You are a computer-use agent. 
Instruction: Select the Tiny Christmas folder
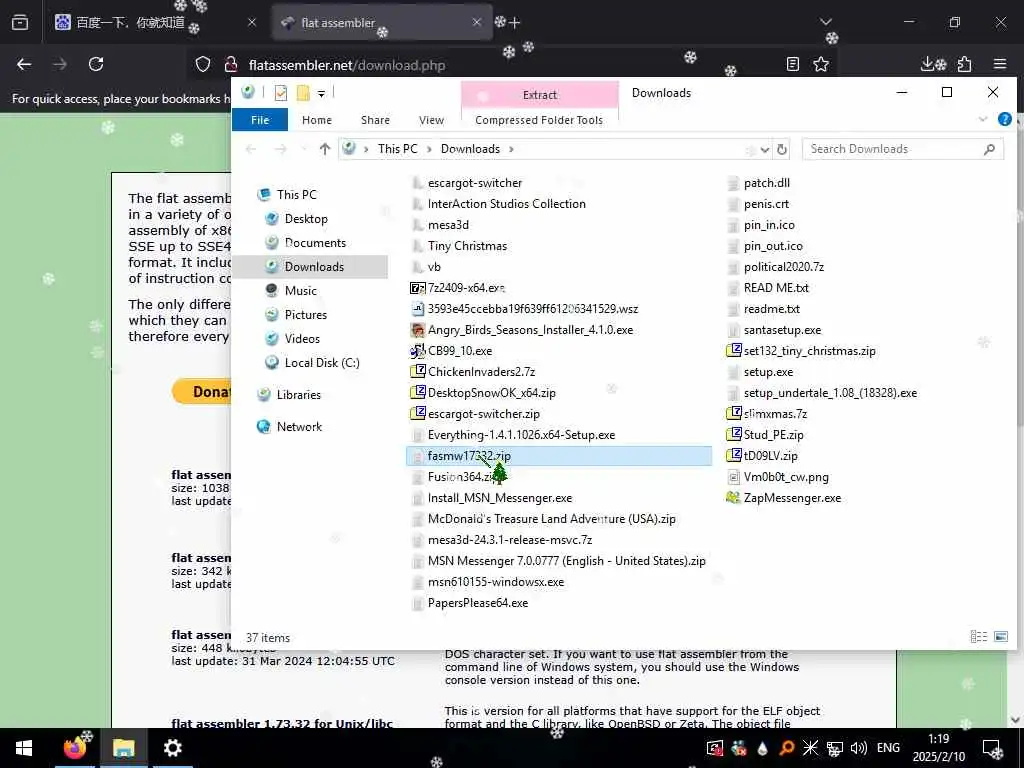pos(467,246)
